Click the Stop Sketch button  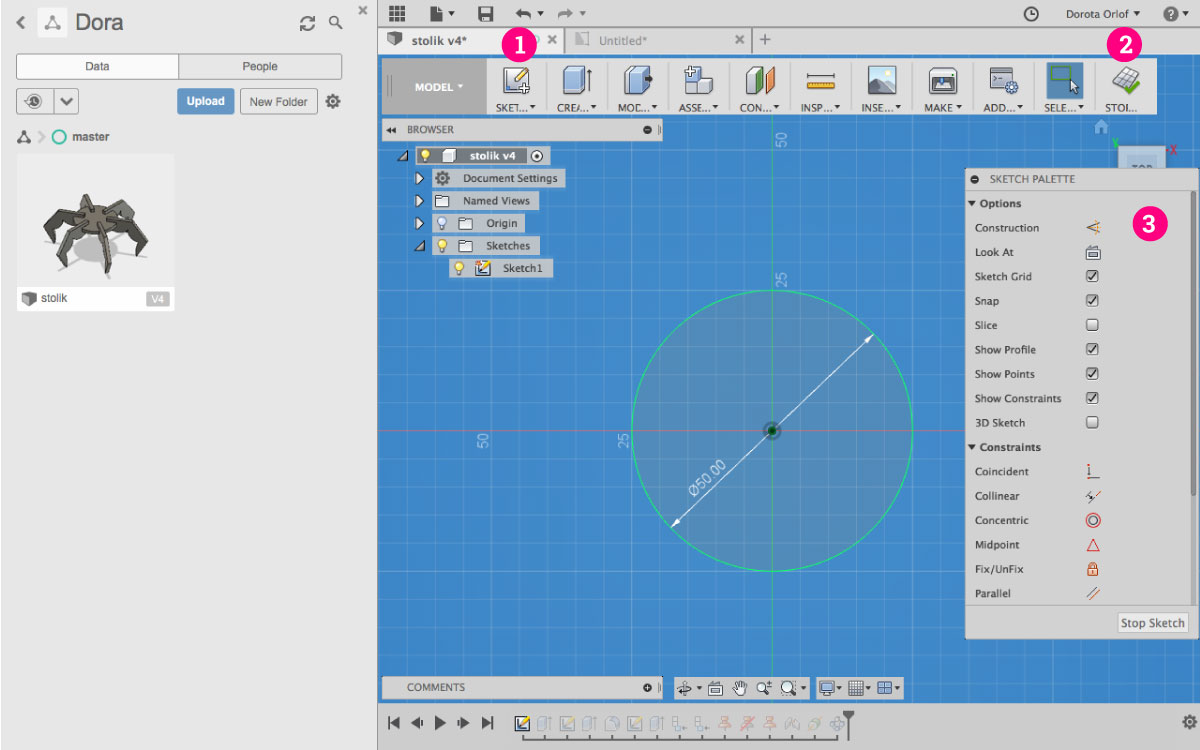1152,622
